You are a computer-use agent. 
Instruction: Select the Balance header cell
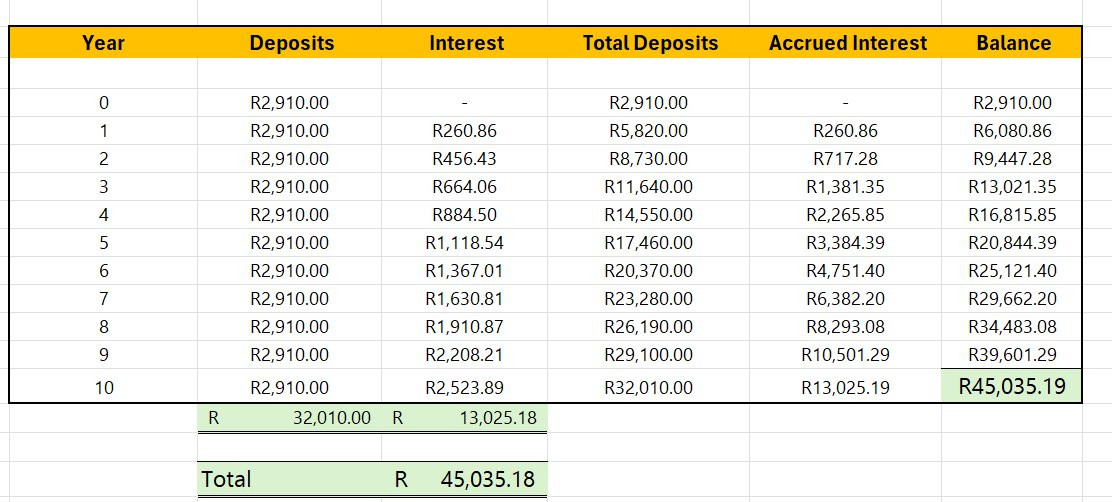[1011, 43]
